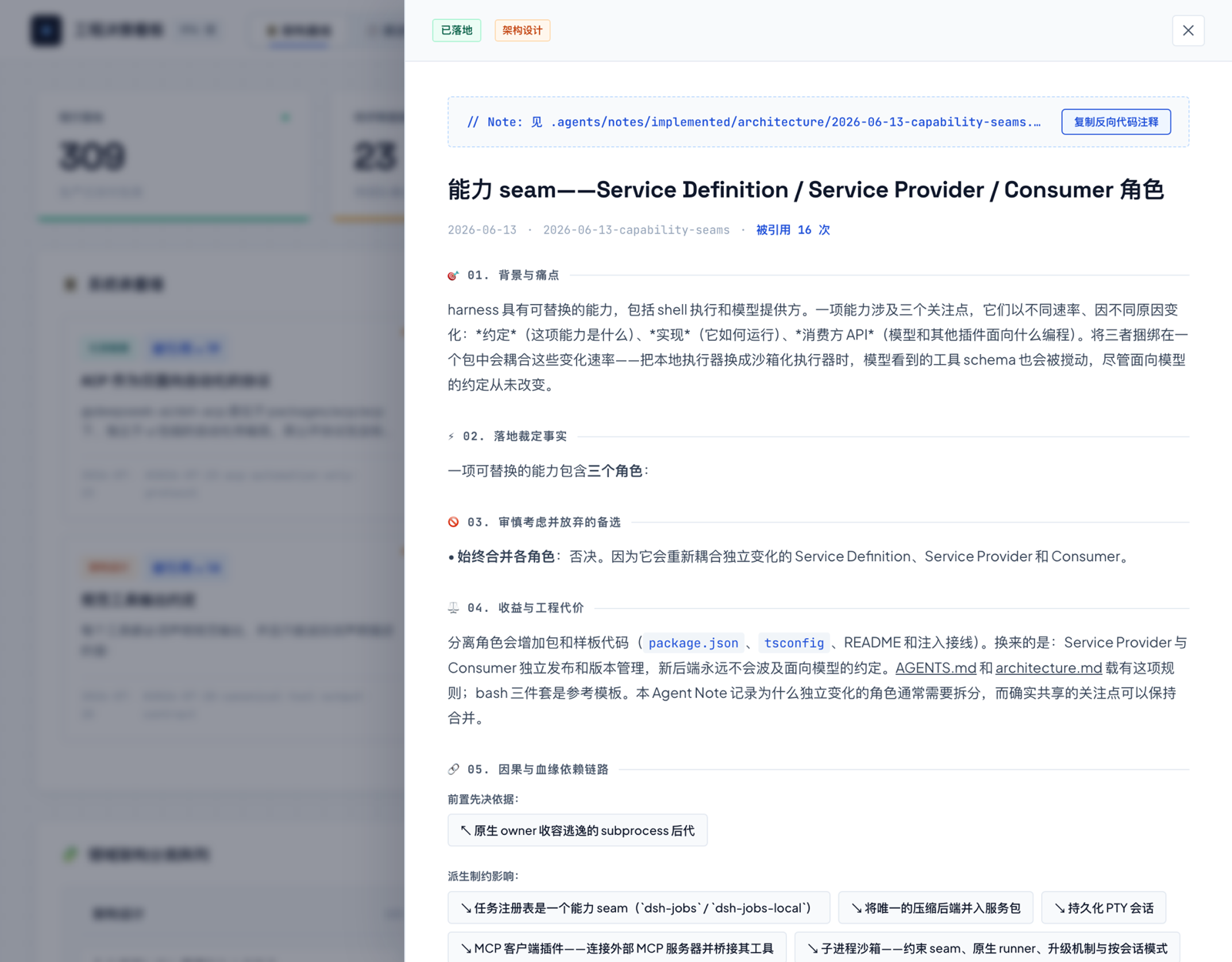
Task: Click the note path comment text
Action: click(754, 122)
